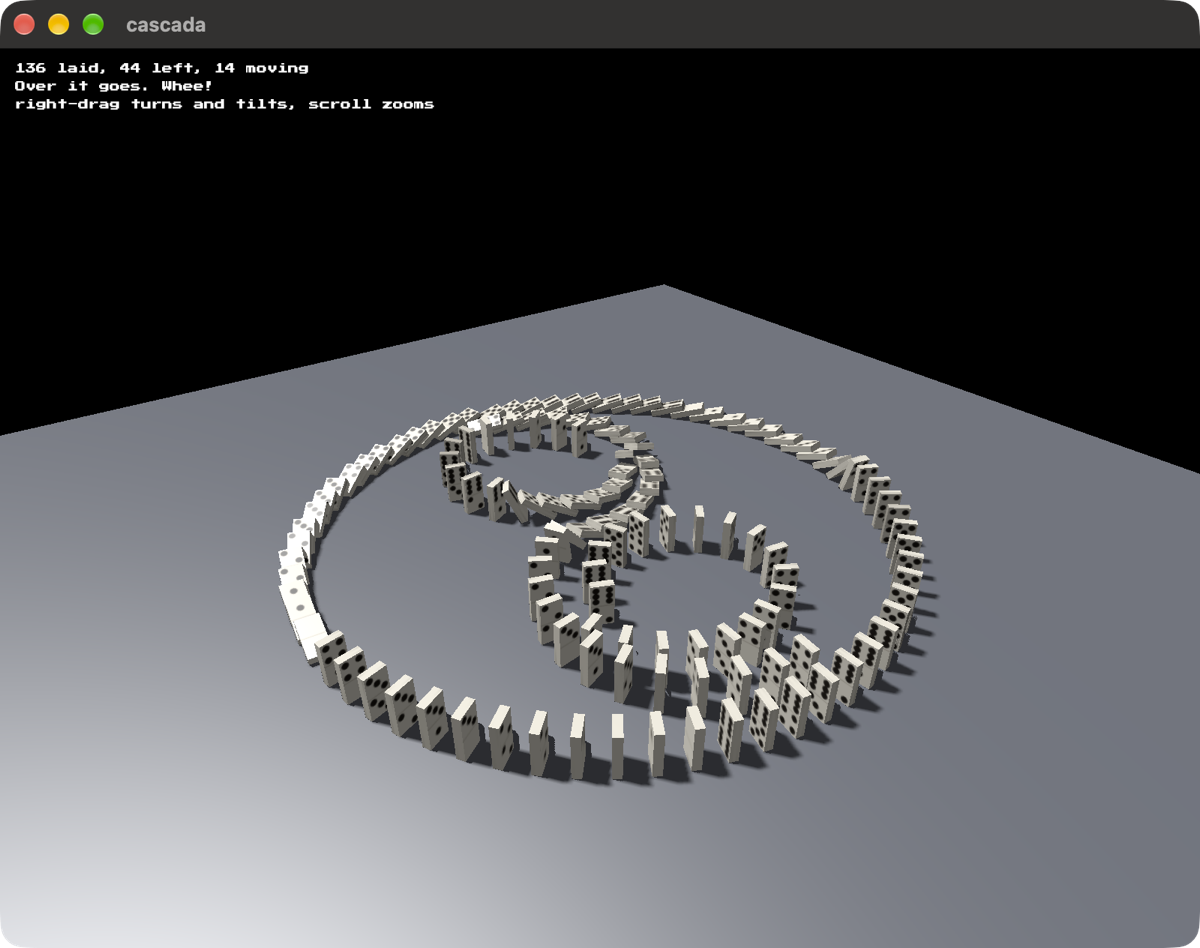Minimize the cascada window

pos(59,25)
